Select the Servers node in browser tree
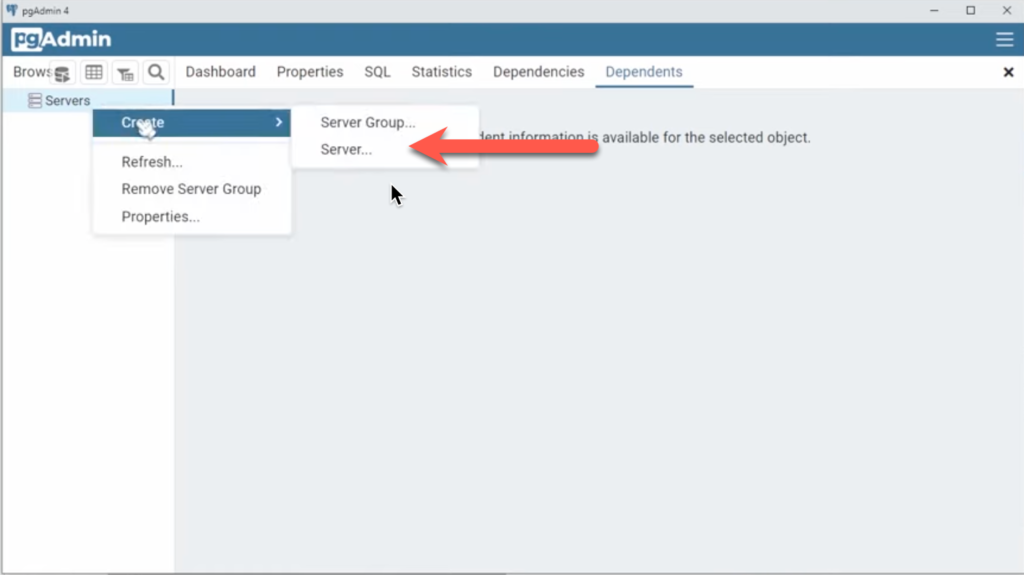The image size is (1024, 575). (x=68, y=101)
